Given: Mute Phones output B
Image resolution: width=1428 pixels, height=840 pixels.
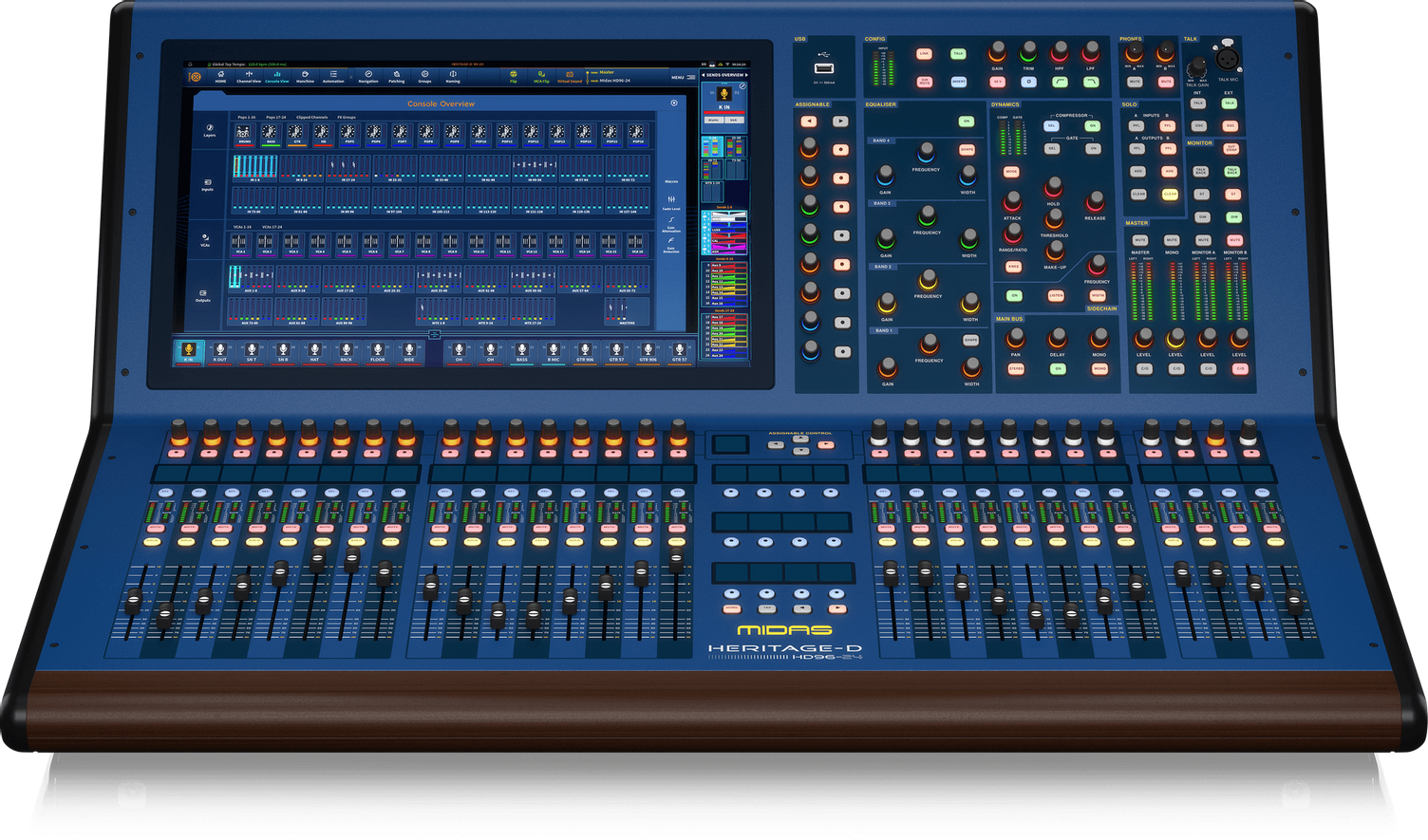Looking at the screenshot, I should (1165, 82).
